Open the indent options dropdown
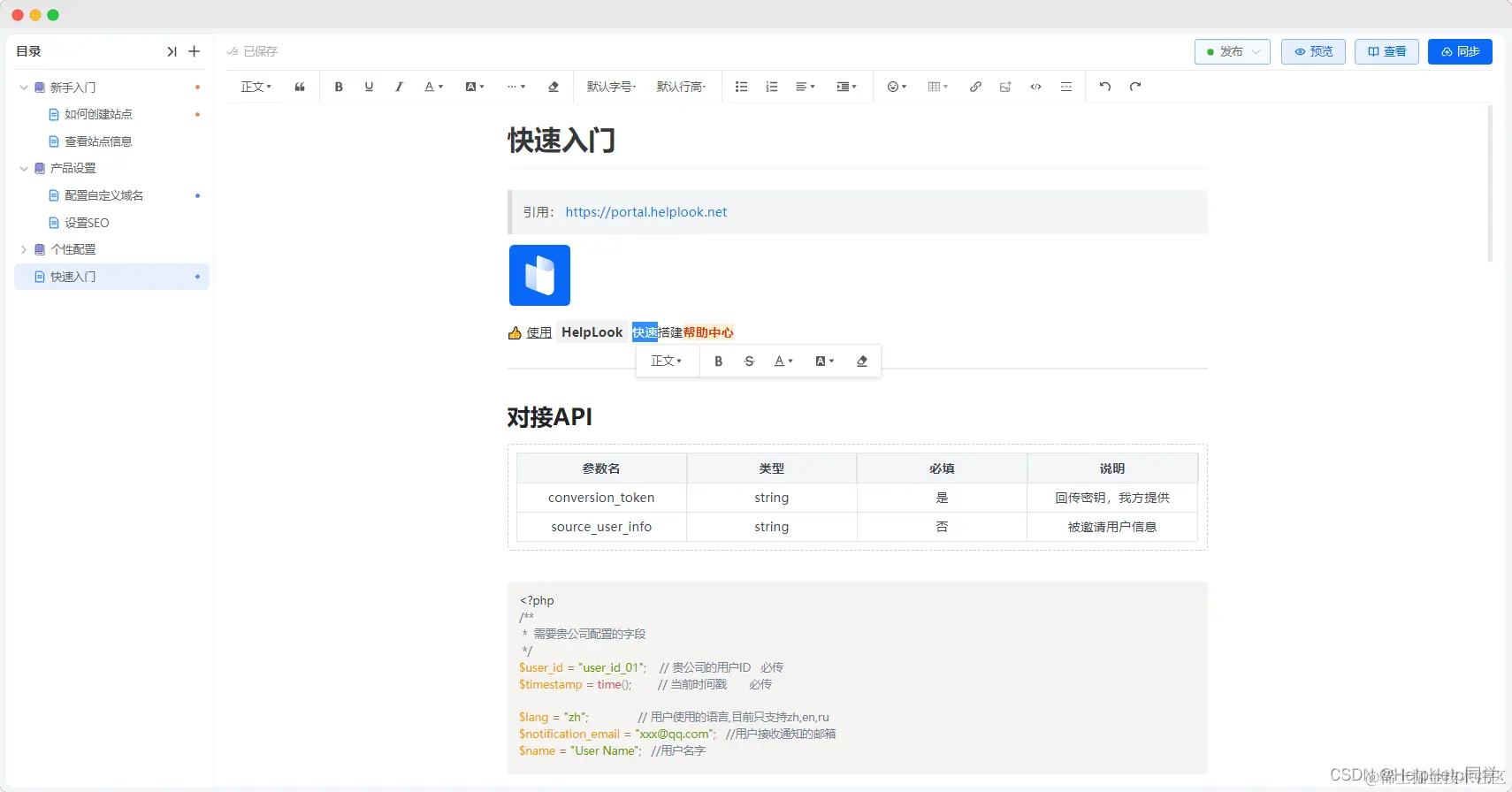The height and width of the screenshot is (792, 1512). click(847, 87)
